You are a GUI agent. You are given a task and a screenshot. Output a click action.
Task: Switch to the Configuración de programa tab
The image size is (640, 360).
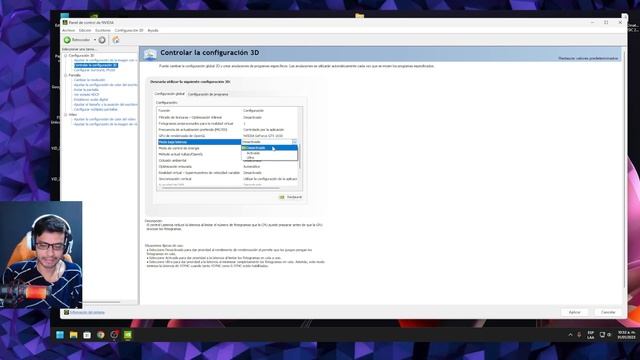click(x=208, y=94)
